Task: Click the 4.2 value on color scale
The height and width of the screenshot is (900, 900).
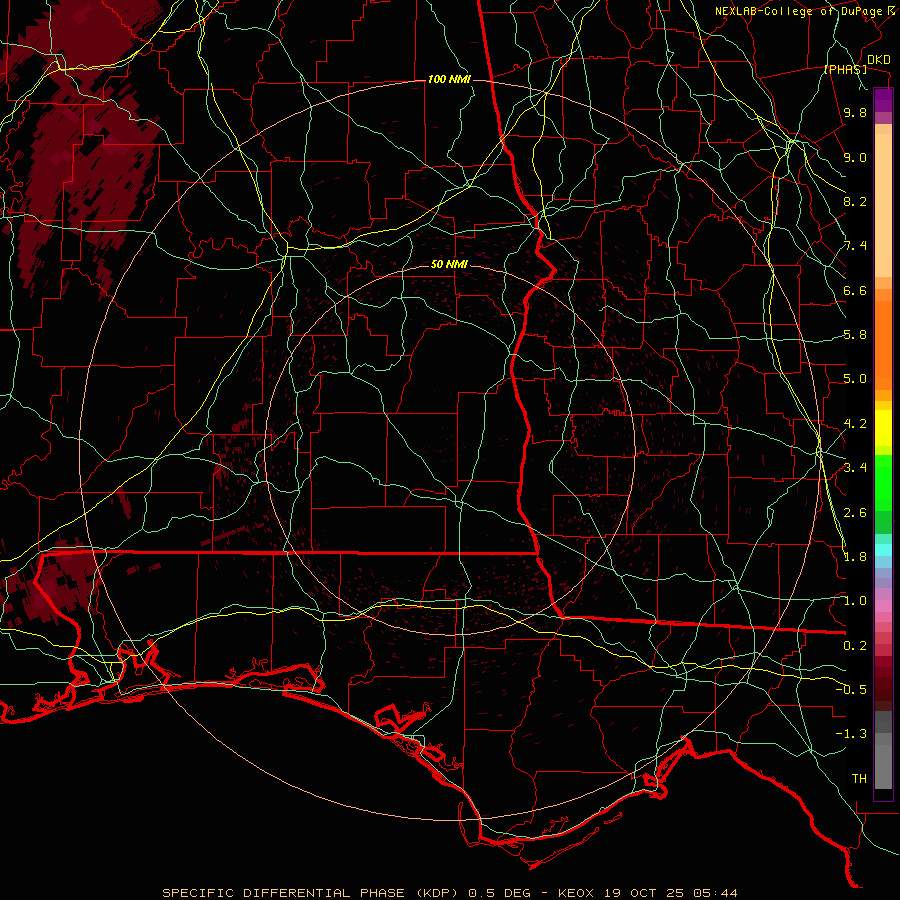Action: (x=855, y=424)
